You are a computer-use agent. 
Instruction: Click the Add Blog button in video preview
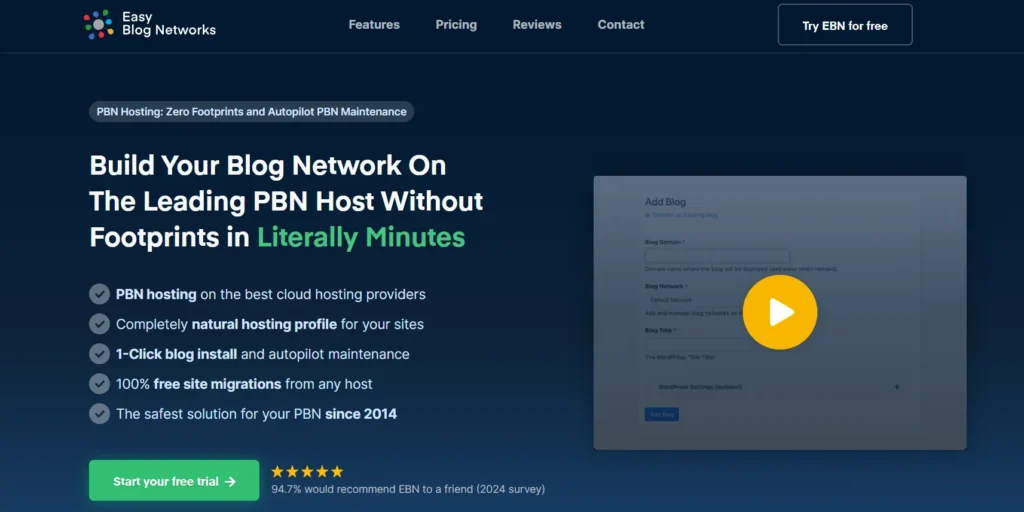tap(662, 414)
